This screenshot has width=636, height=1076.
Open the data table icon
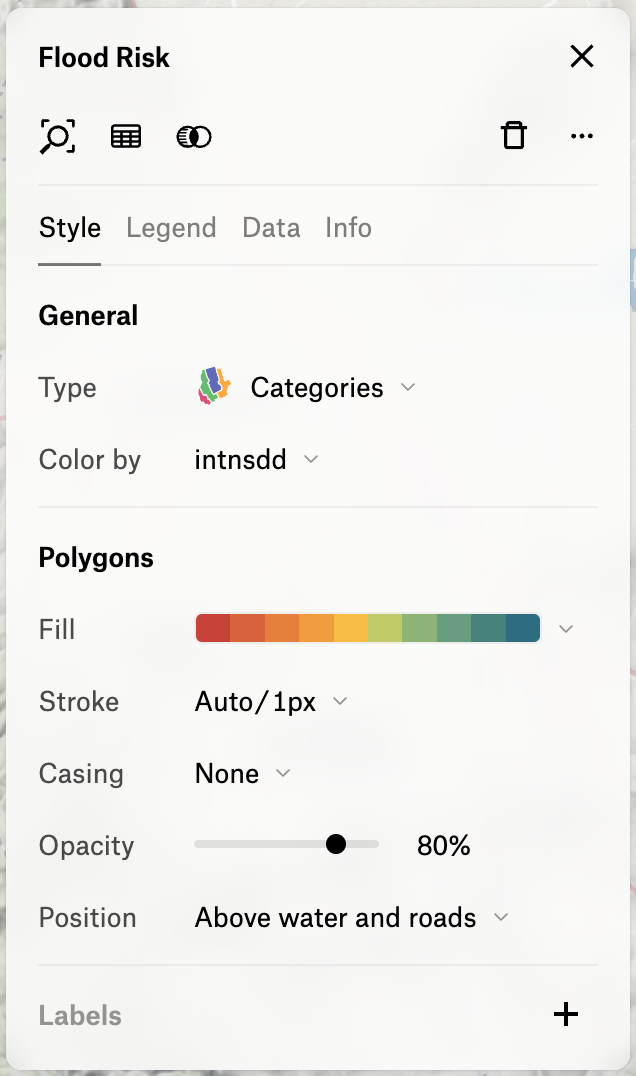pos(126,137)
